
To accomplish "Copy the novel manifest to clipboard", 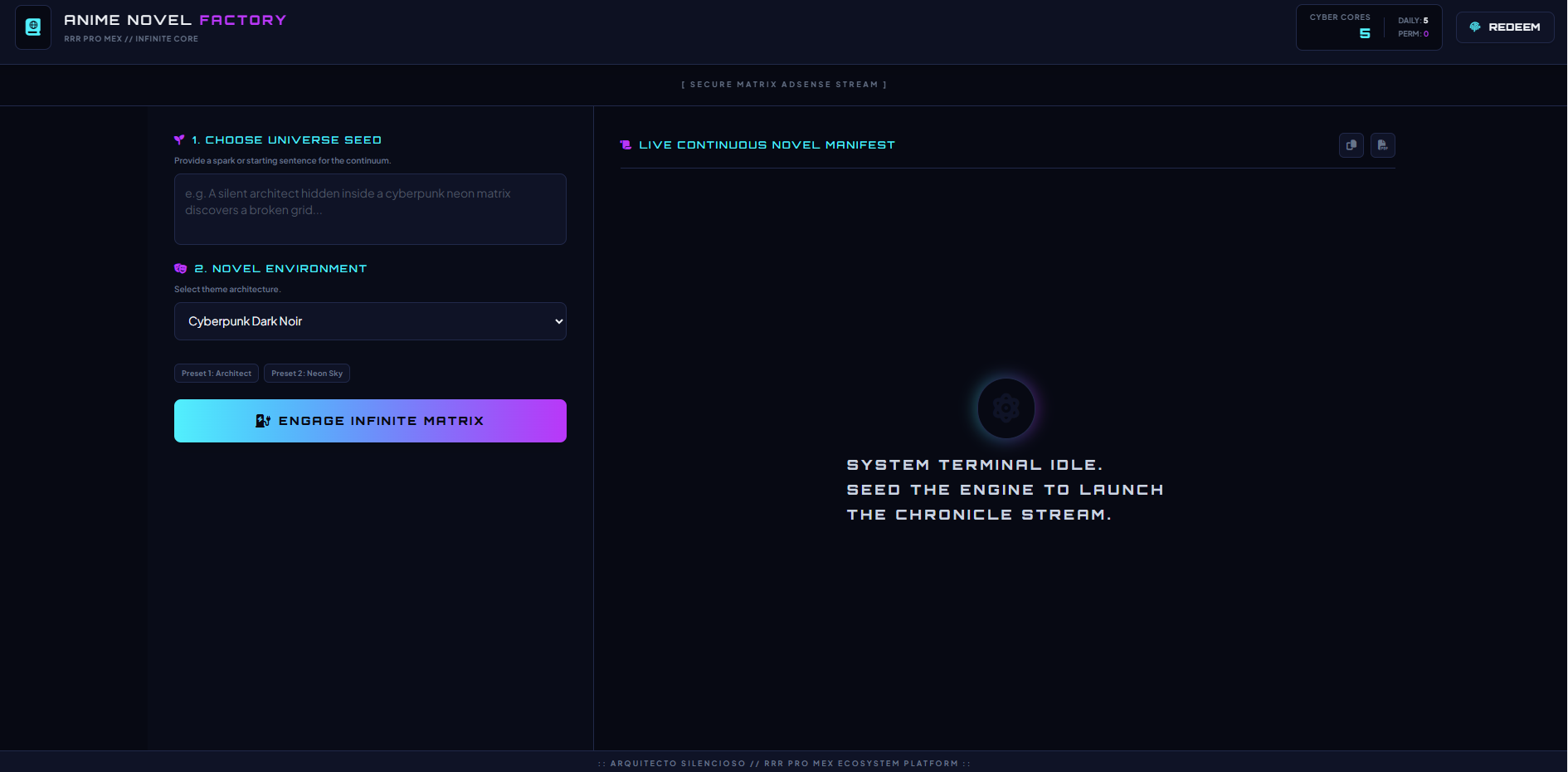I will 1351,145.
